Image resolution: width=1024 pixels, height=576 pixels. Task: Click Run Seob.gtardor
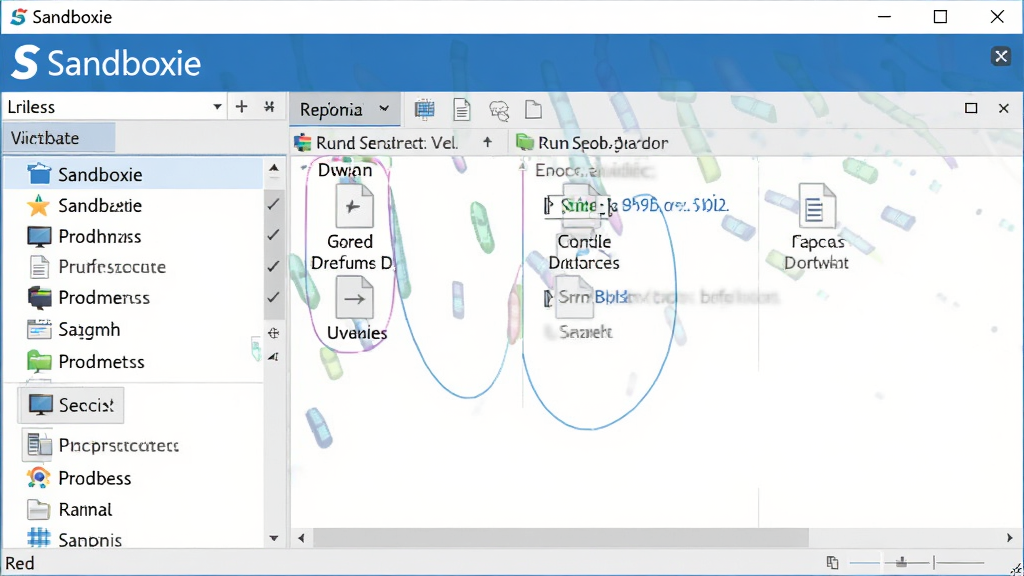(x=592, y=142)
